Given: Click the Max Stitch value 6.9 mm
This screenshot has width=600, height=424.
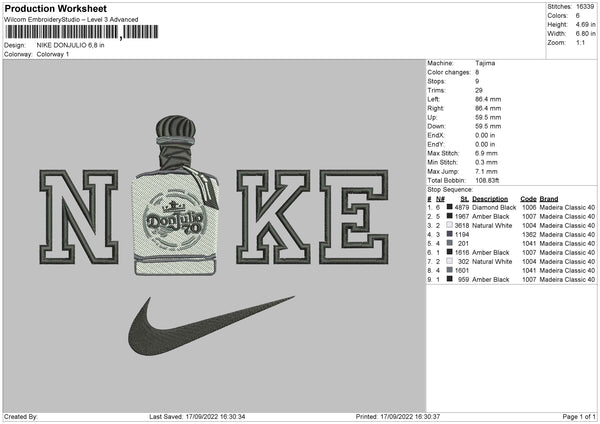Looking at the screenshot, I should click(x=486, y=153).
